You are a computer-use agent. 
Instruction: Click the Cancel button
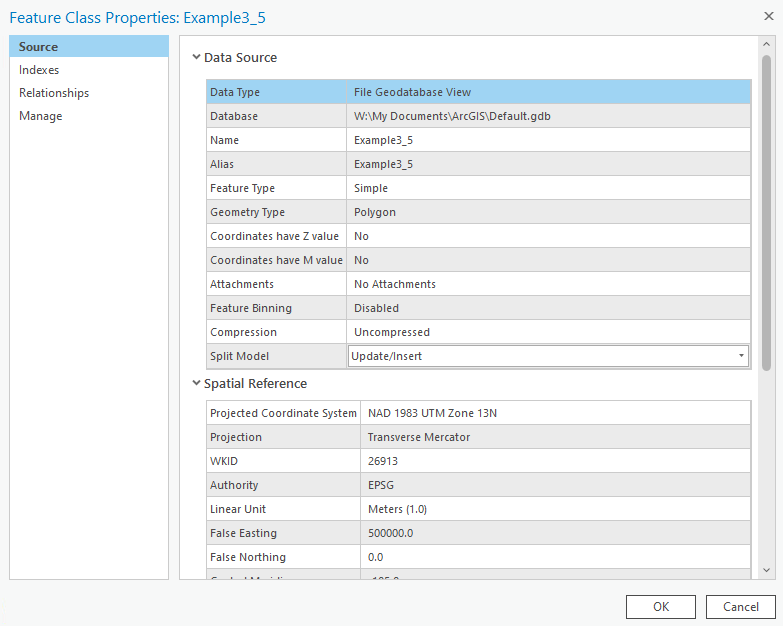(x=740, y=607)
